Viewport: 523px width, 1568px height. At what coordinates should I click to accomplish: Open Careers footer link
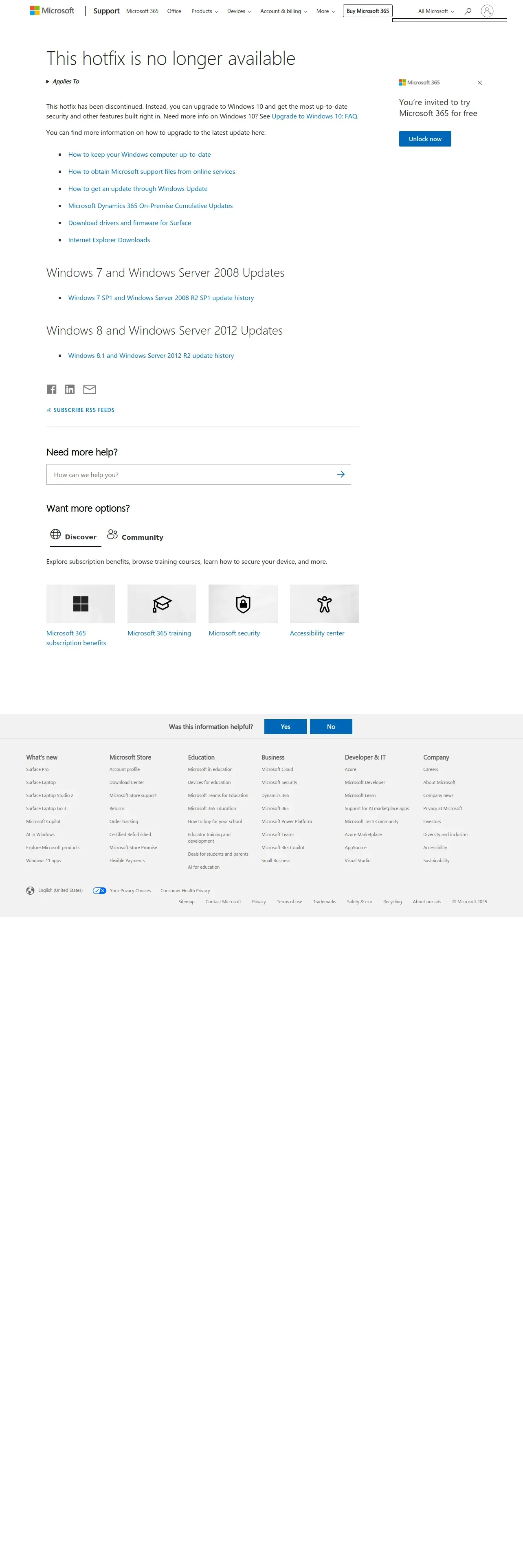tap(431, 769)
